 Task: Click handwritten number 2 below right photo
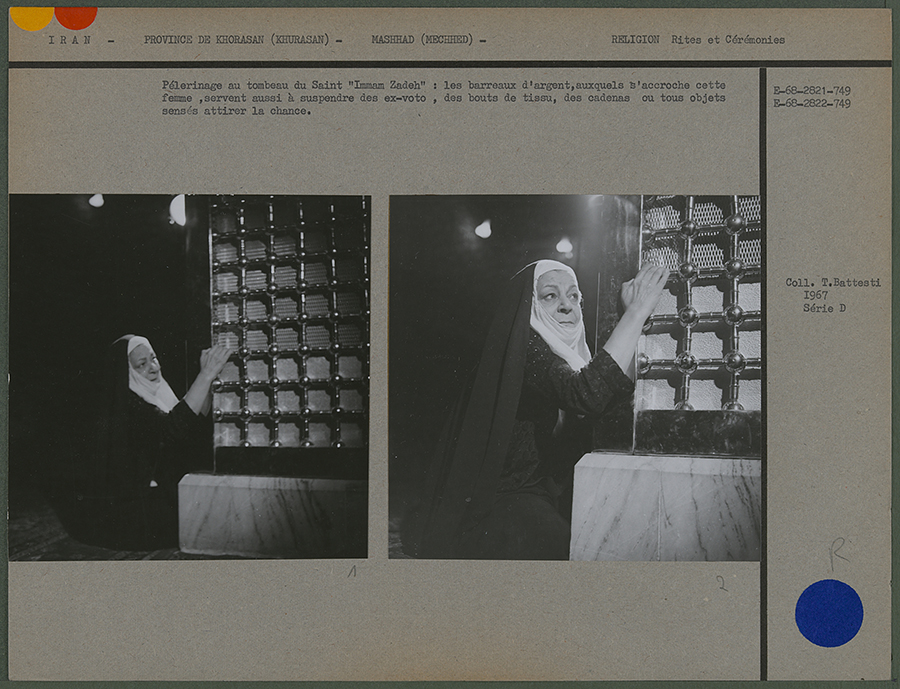[721, 583]
